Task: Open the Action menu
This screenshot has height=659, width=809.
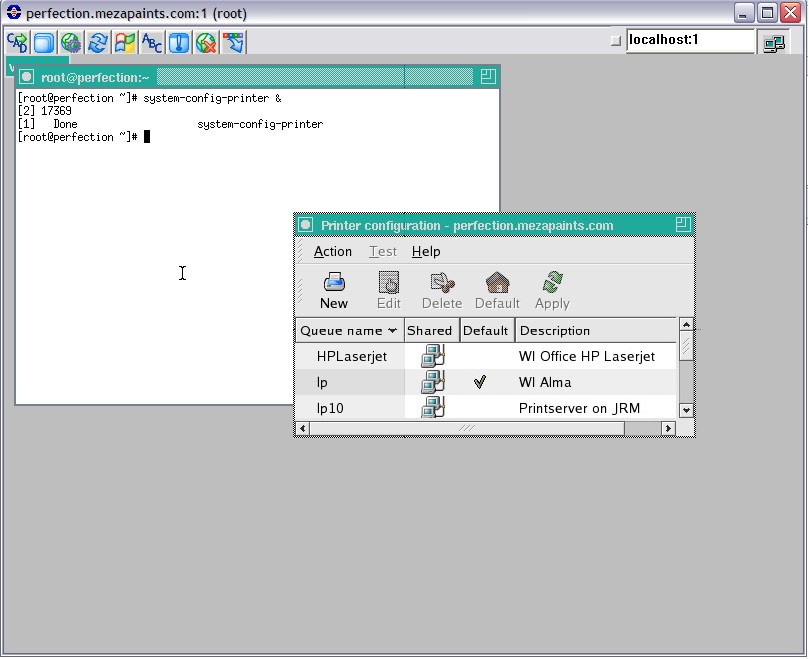Action: click(x=333, y=251)
